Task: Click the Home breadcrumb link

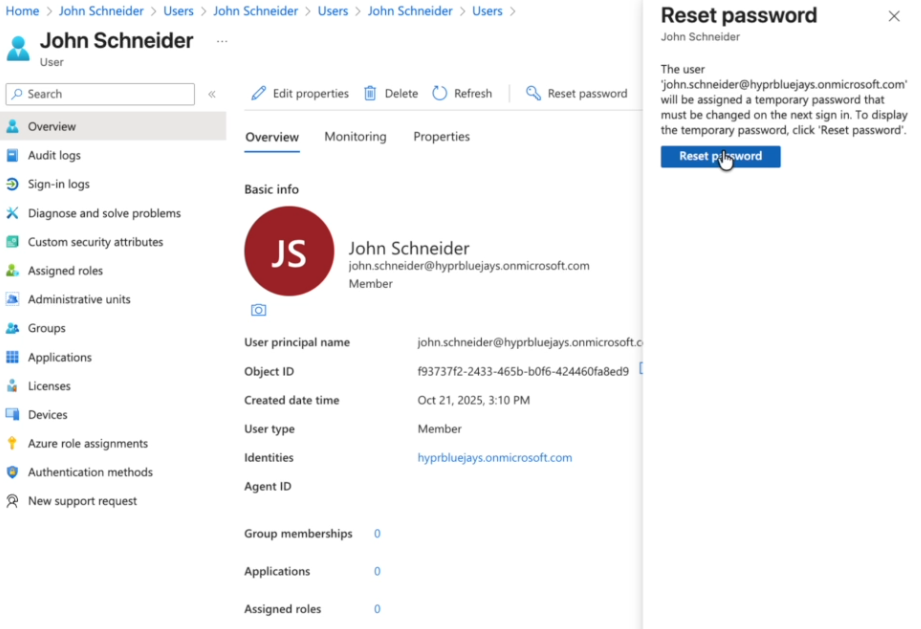Action: 23,11
